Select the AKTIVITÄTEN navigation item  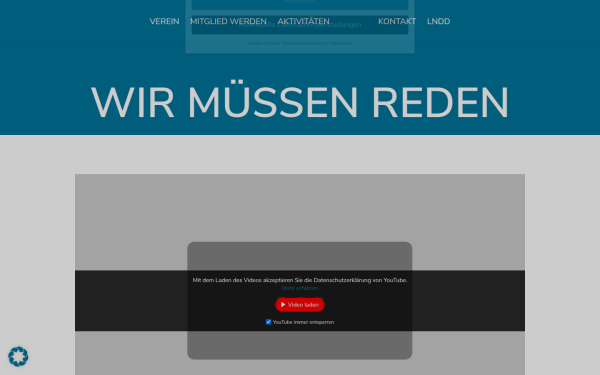point(303,21)
